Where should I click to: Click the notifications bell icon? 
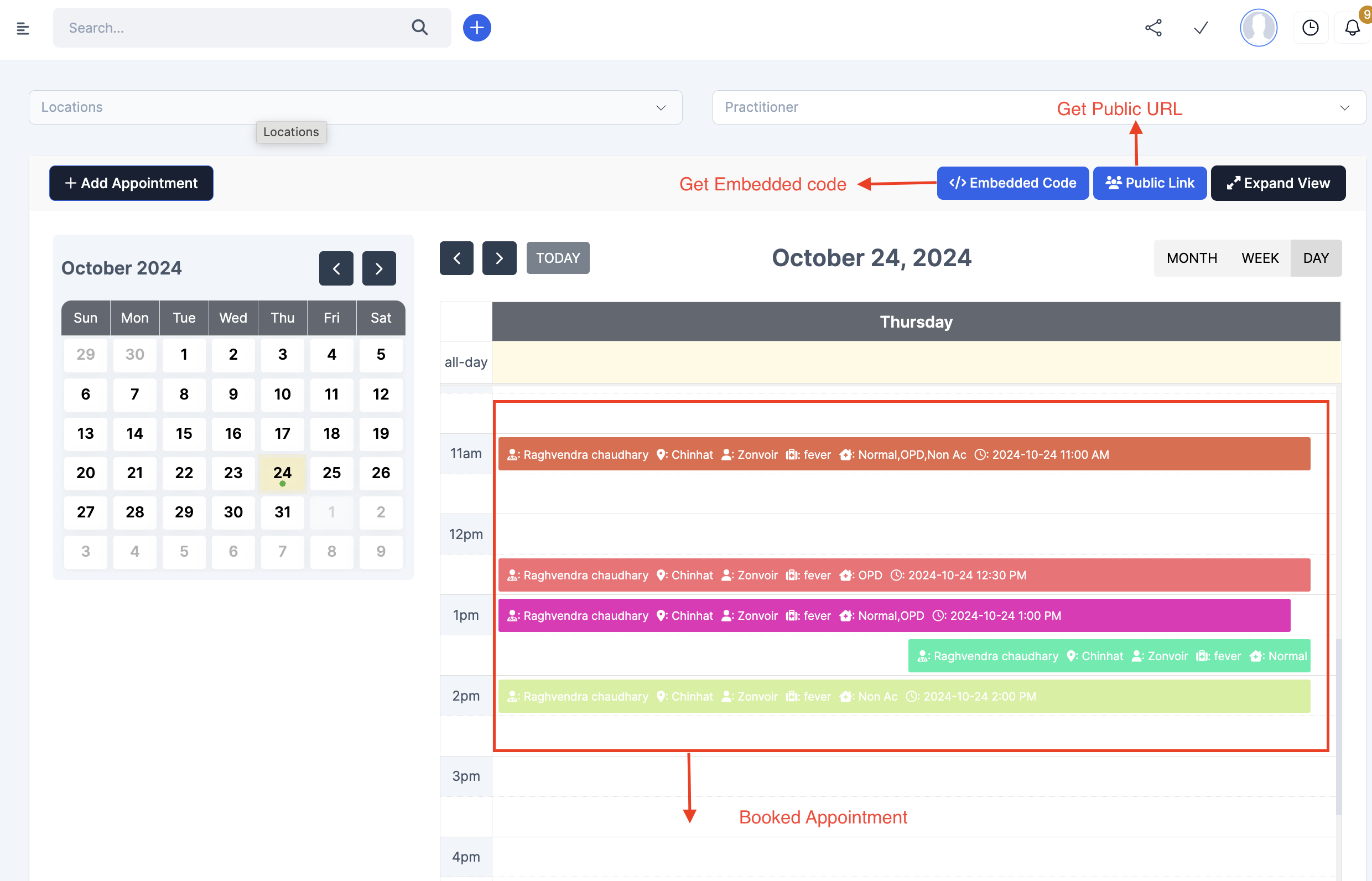coord(1352,27)
